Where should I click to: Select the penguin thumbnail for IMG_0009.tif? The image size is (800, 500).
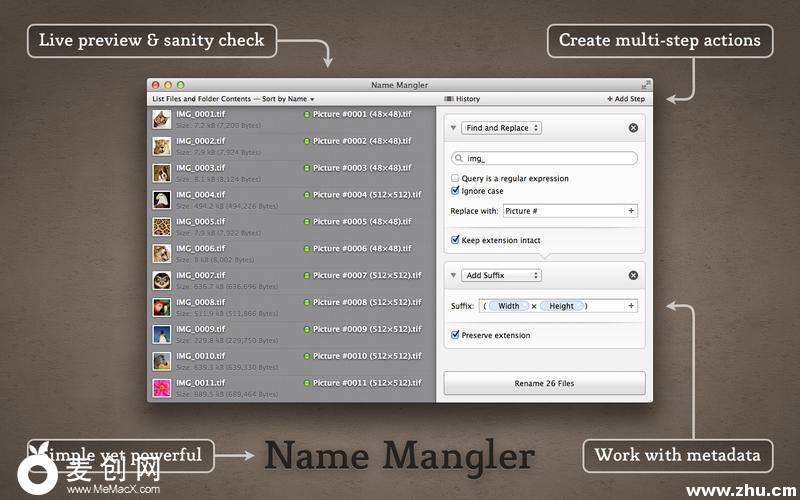coord(162,335)
